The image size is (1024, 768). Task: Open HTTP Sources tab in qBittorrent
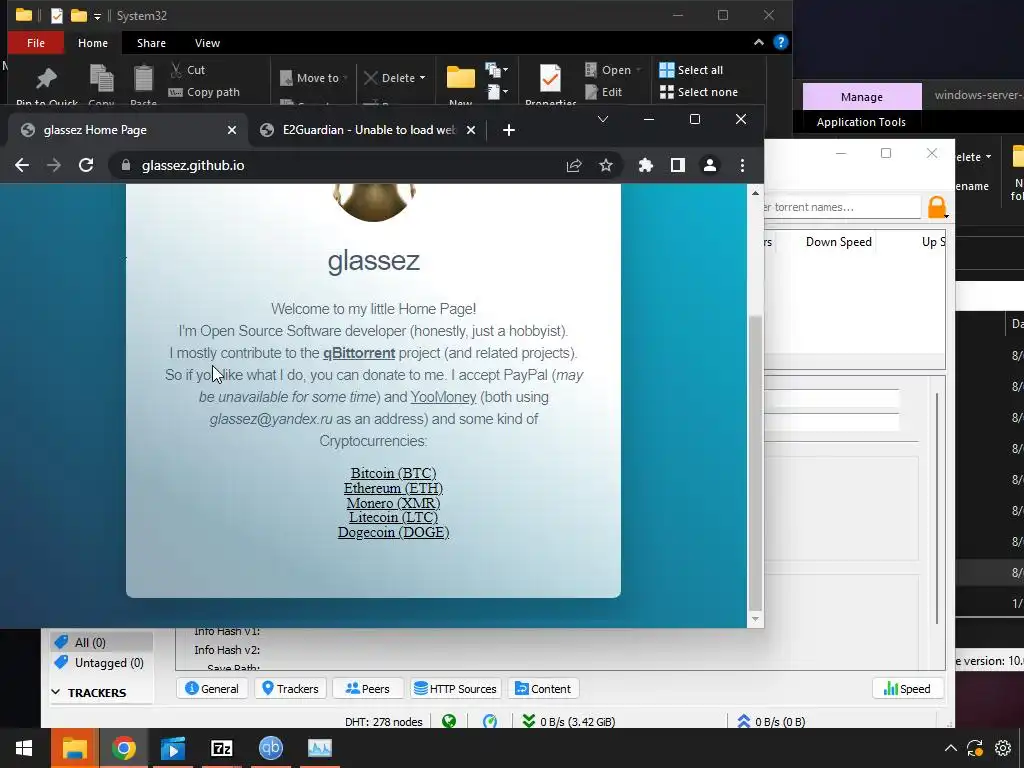pyautogui.click(x=455, y=689)
